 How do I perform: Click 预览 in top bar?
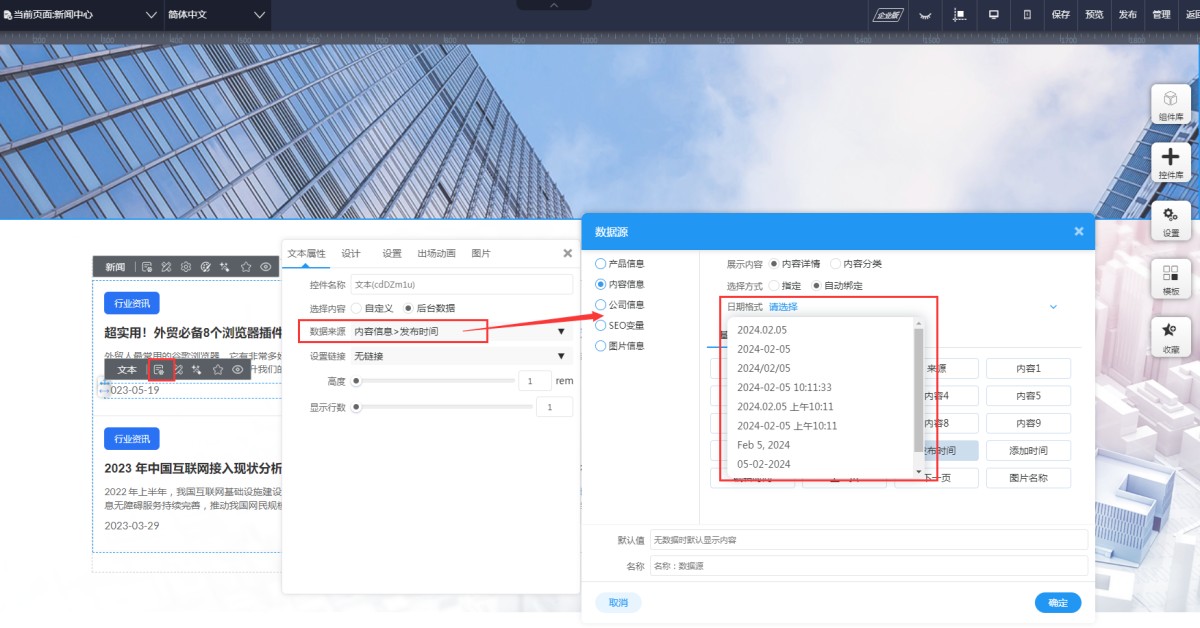pyautogui.click(x=1094, y=14)
